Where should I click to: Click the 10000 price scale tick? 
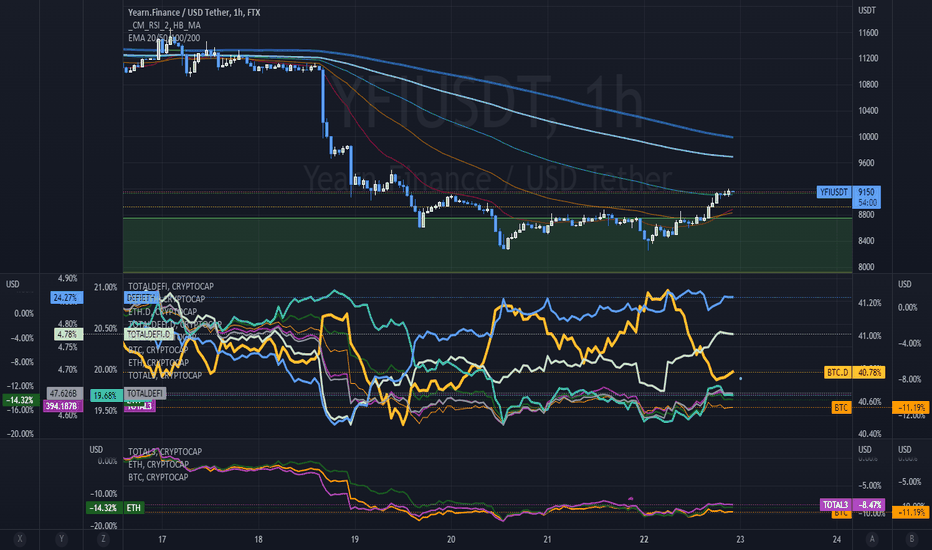pos(868,137)
